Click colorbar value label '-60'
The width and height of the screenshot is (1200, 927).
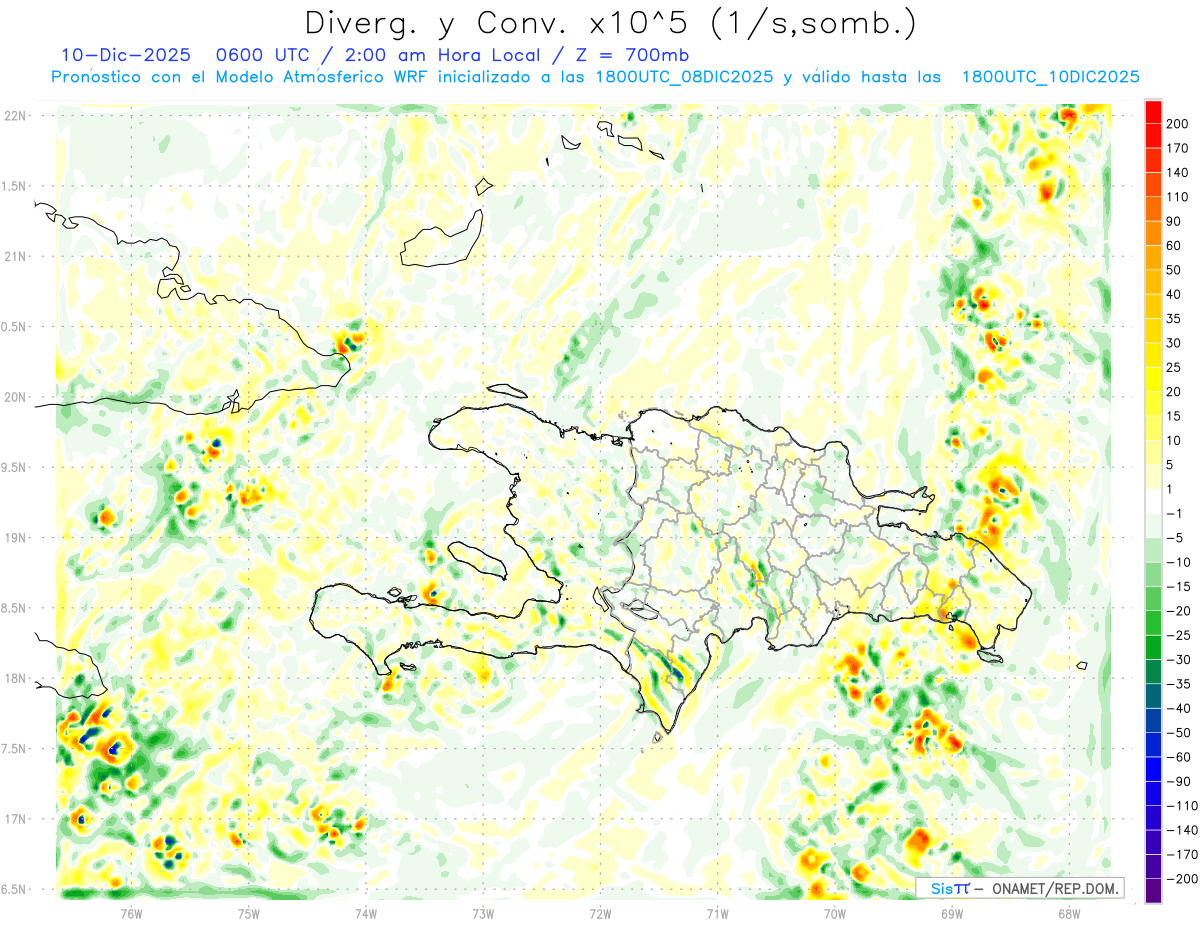pyautogui.click(x=1181, y=757)
